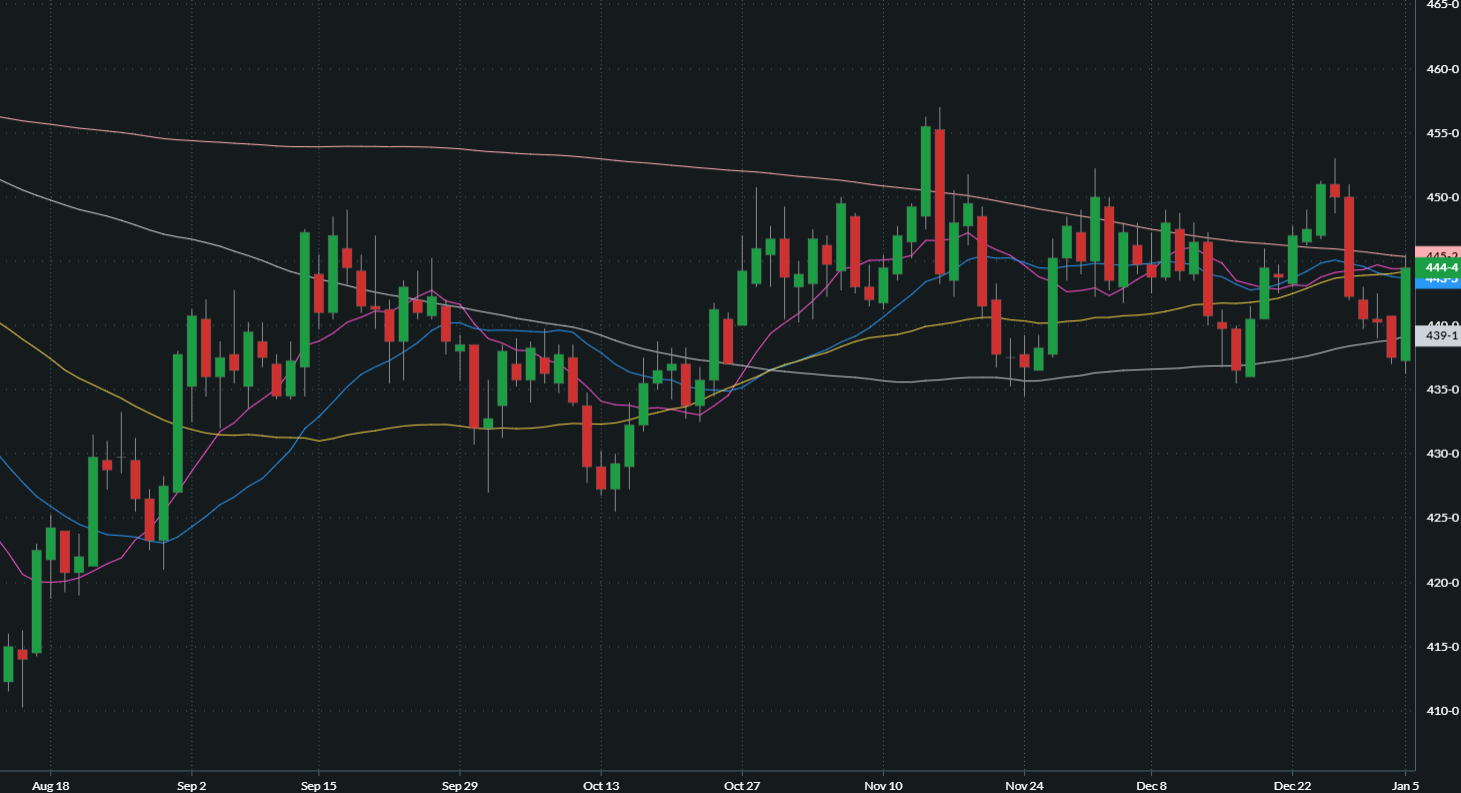Viewport: 1461px width, 793px height.
Task: Click the blue price tag below 444-4
Action: click(1438, 281)
